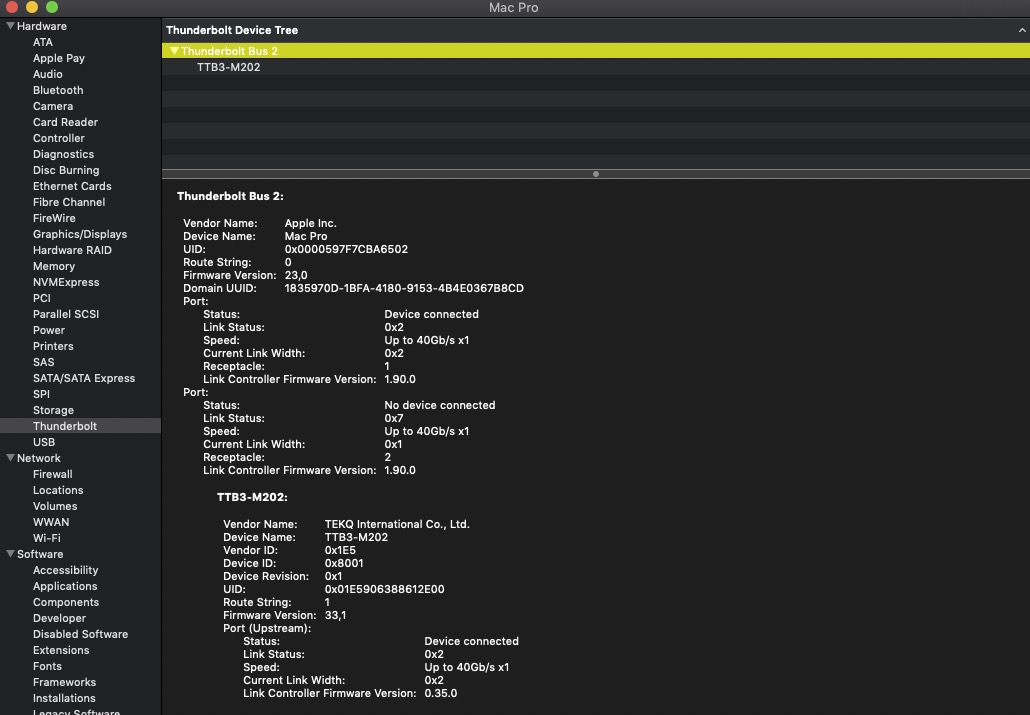Click the pane divider handle dot
The image size is (1030, 715).
tap(596, 174)
